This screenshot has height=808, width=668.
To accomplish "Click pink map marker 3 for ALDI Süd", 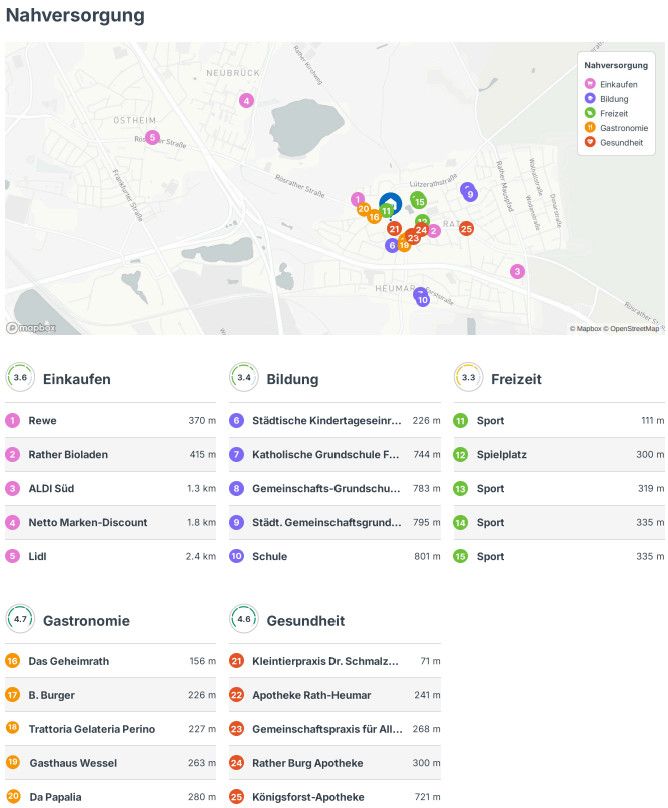I will [517, 272].
